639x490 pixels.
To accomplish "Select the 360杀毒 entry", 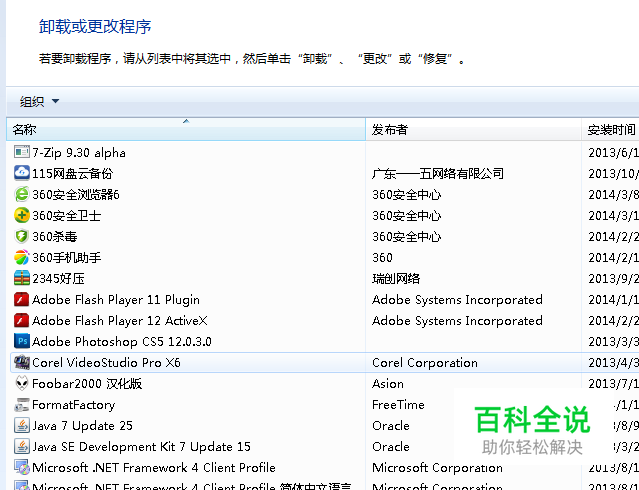I will point(55,236).
